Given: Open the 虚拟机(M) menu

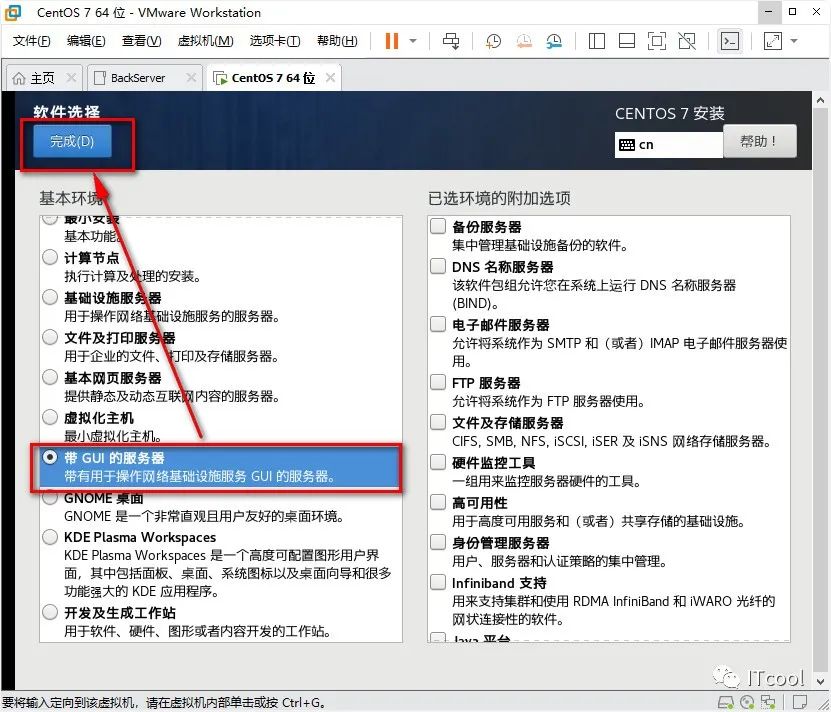Looking at the screenshot, I should click(x=205, y=41).
